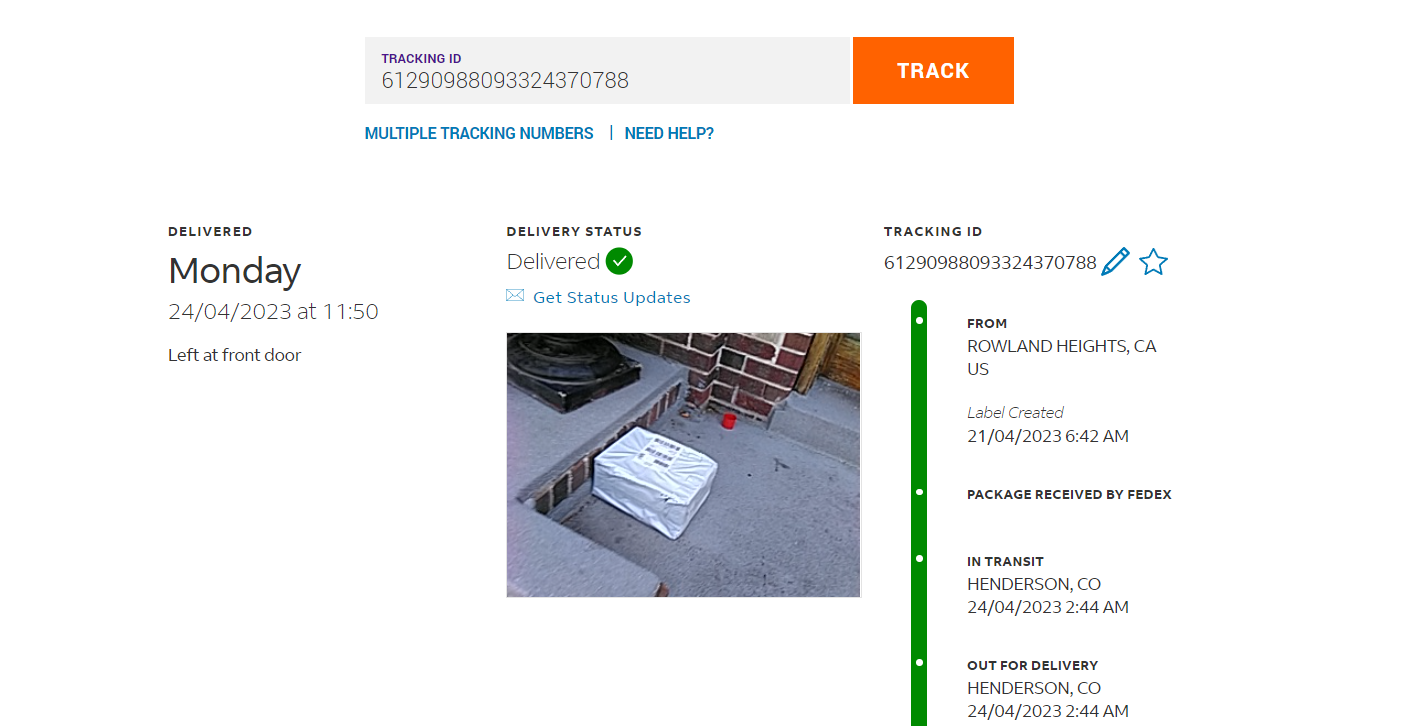Viewport: 1407px width, 726px height.
Task: Click the green Delivered checkmark icon
Action: point(619,261)
